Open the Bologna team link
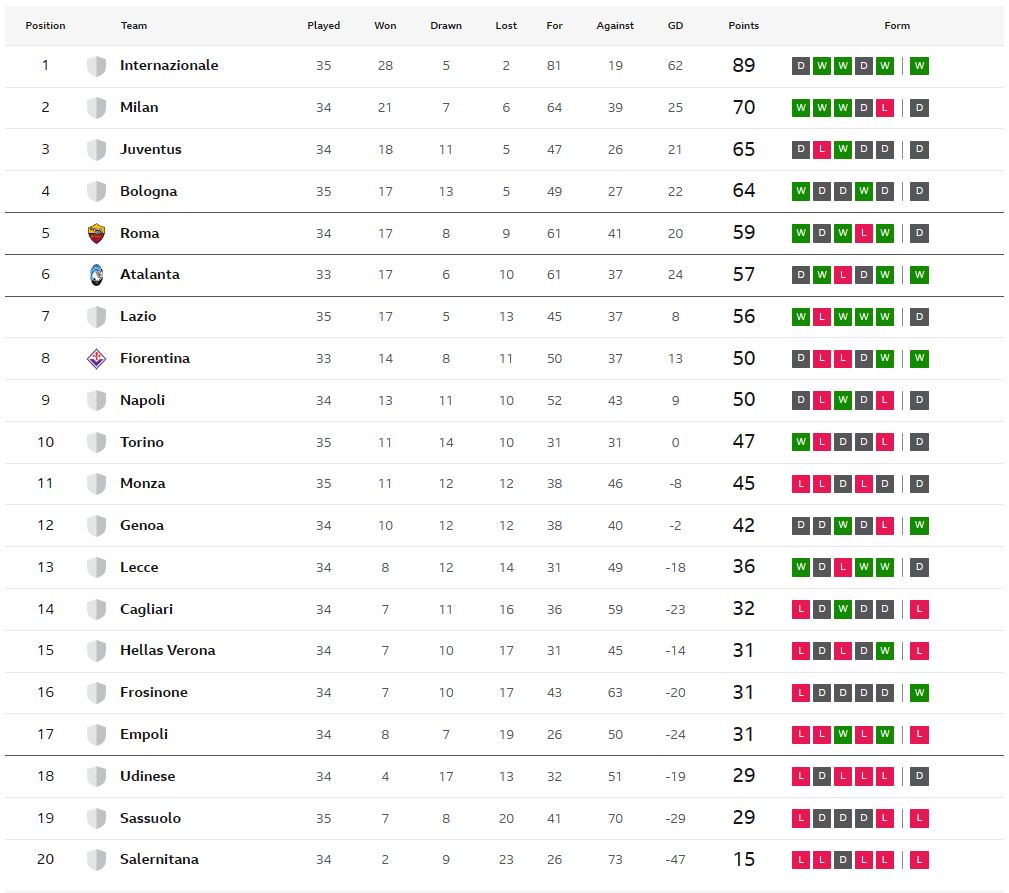The width and height of the screenshot is (1009, 893). coord(148,191)
